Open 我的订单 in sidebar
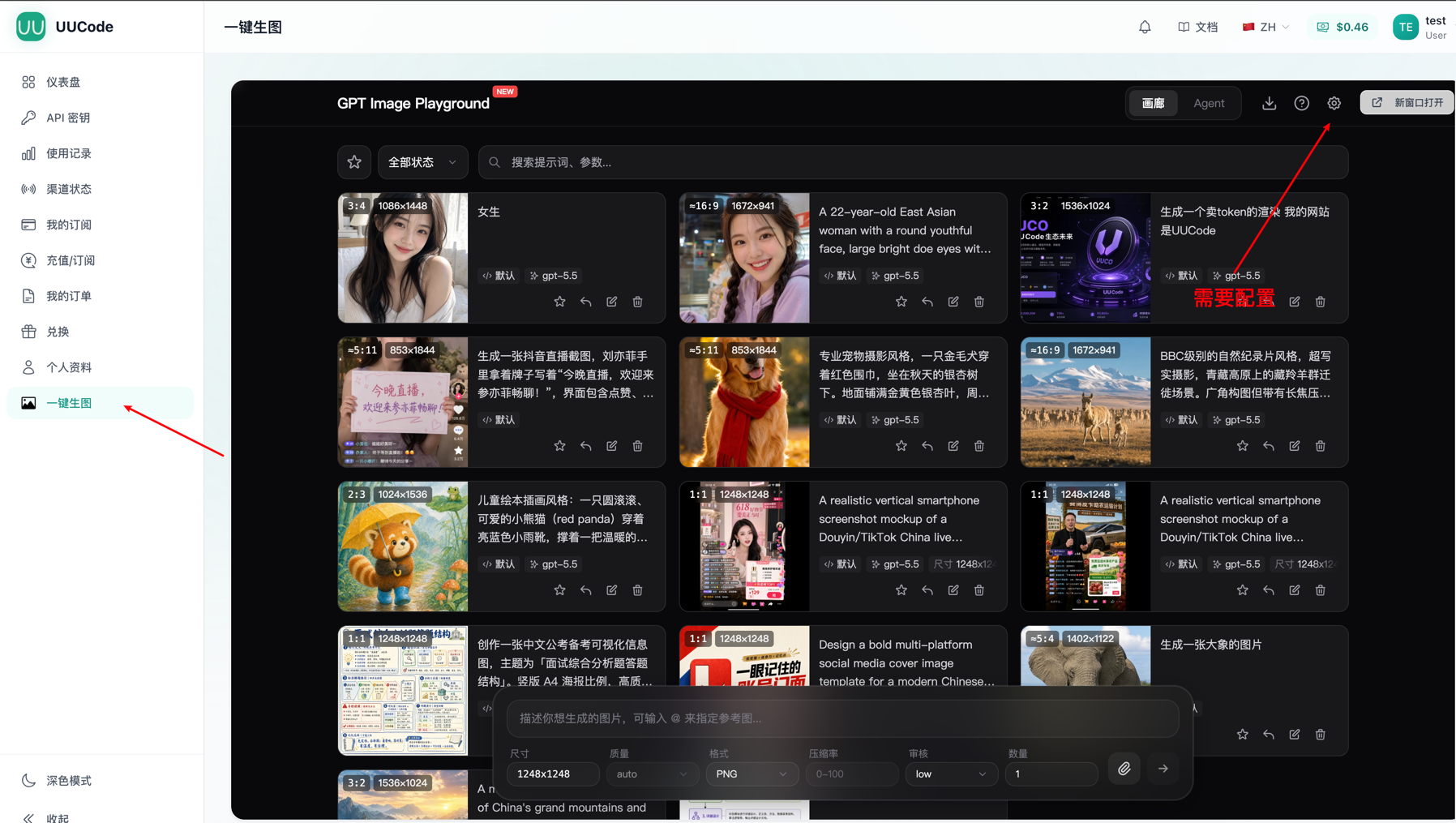The height and width of the screenshot is (823, 1456). coord(101,296)
